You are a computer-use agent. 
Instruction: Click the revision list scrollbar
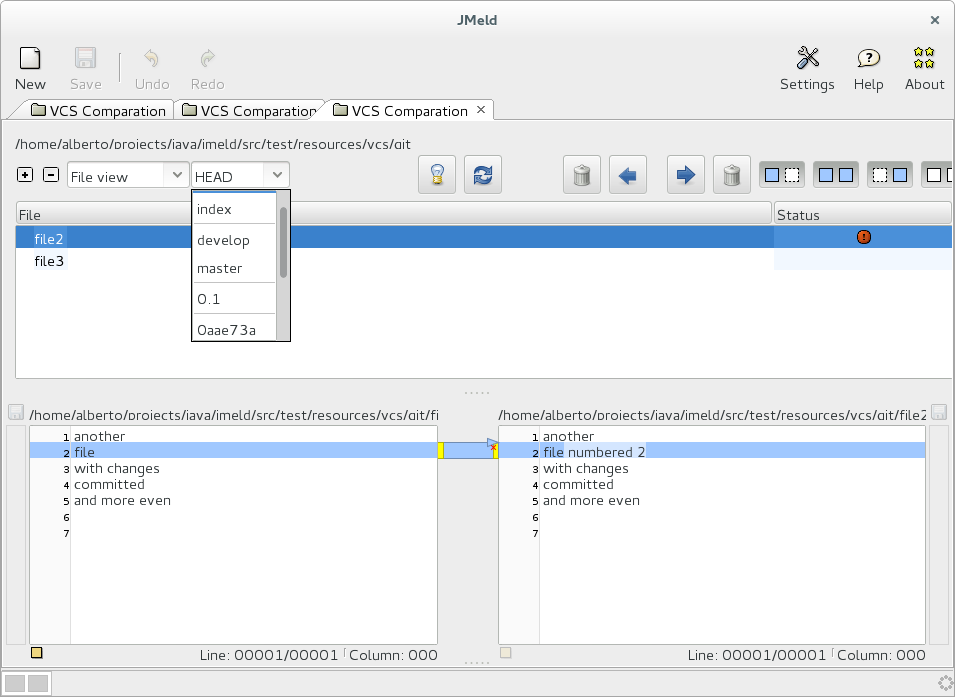coord(283,242)
